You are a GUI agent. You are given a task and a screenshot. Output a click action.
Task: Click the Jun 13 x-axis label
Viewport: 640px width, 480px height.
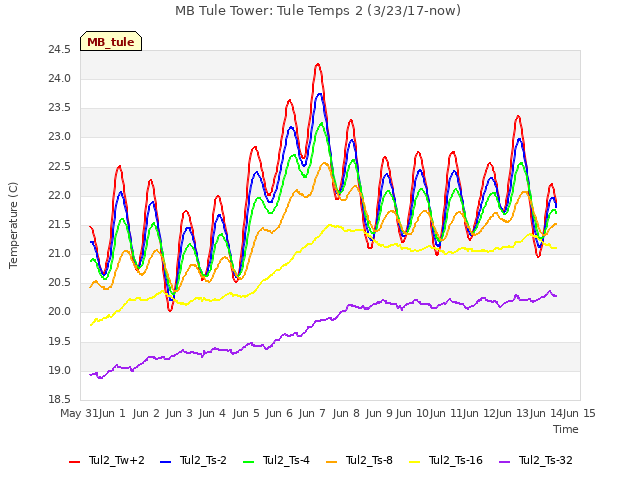(512, 413)
